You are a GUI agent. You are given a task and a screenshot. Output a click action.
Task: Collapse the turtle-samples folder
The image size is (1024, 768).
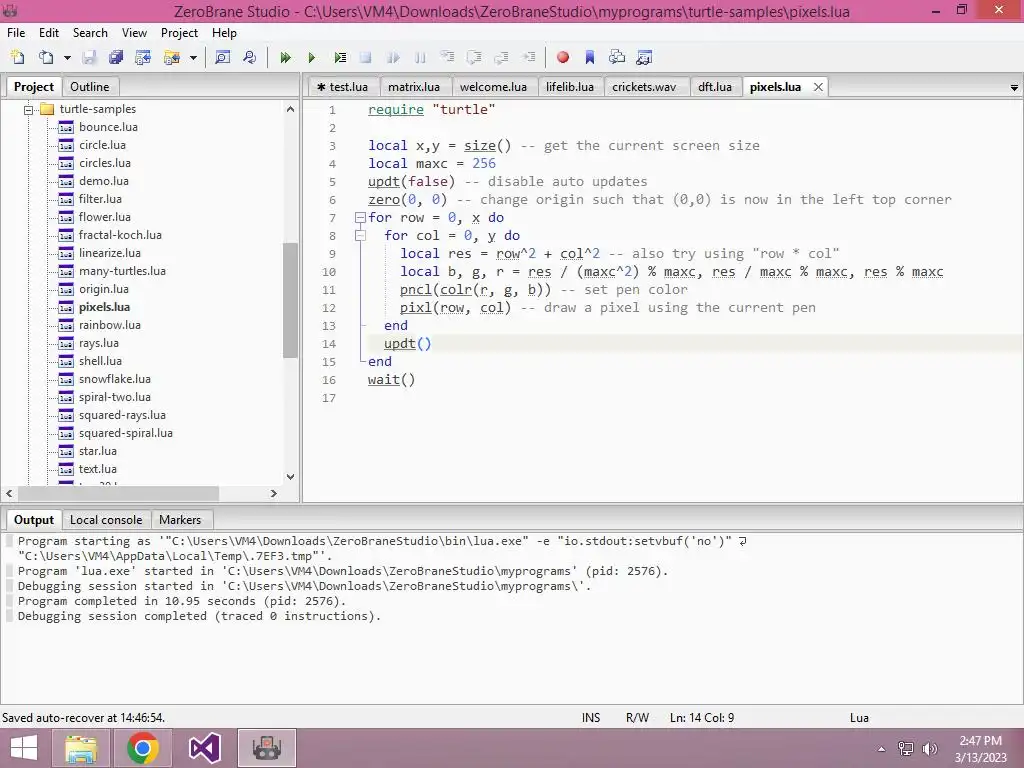29,110
